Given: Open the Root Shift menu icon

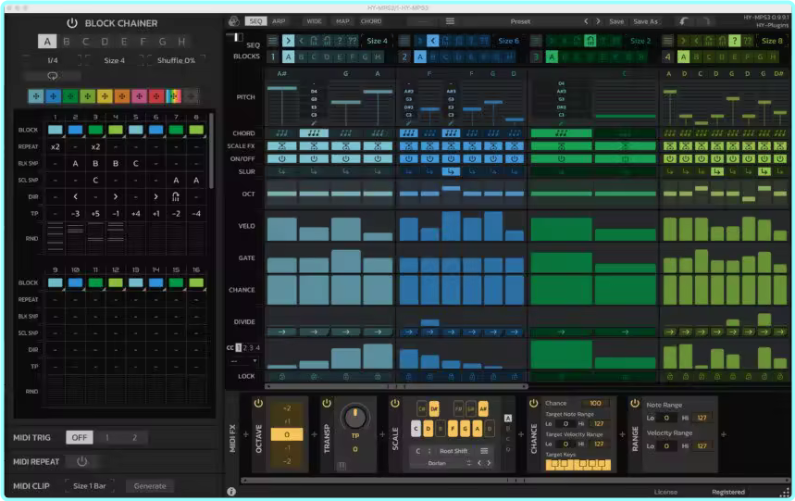Looking at the screenshot, I should point(484,451).
